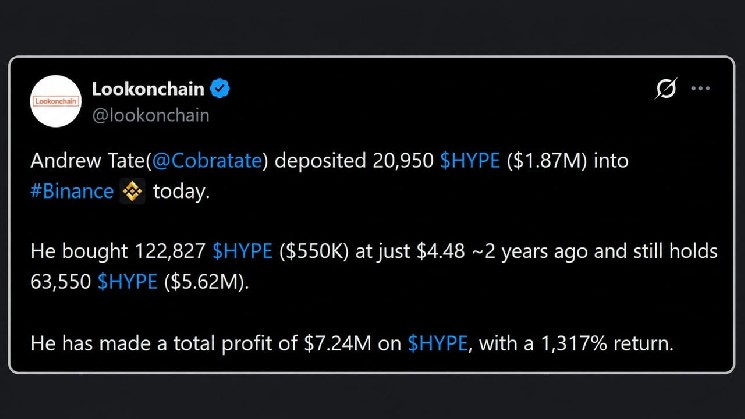The image size is (745, 419).
Task: Click $HYPE cashtag in total profit sentence
Action: [438, 343]
